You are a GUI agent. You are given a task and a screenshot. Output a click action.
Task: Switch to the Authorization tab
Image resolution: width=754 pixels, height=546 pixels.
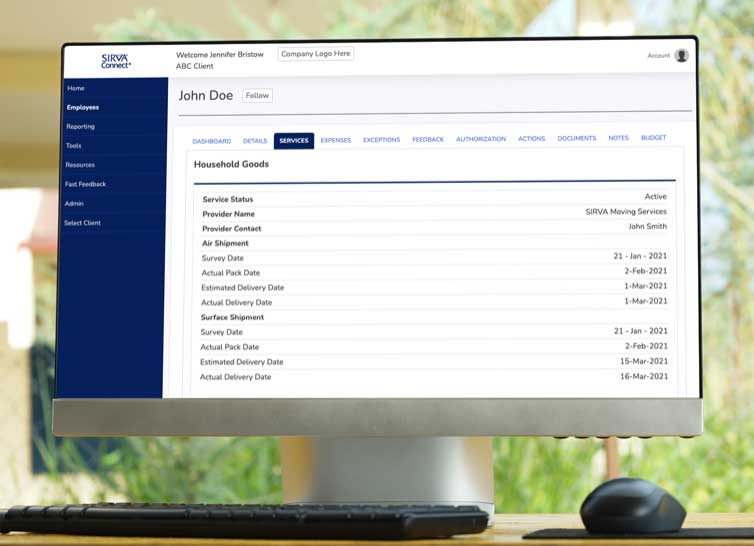click(481, 139)
